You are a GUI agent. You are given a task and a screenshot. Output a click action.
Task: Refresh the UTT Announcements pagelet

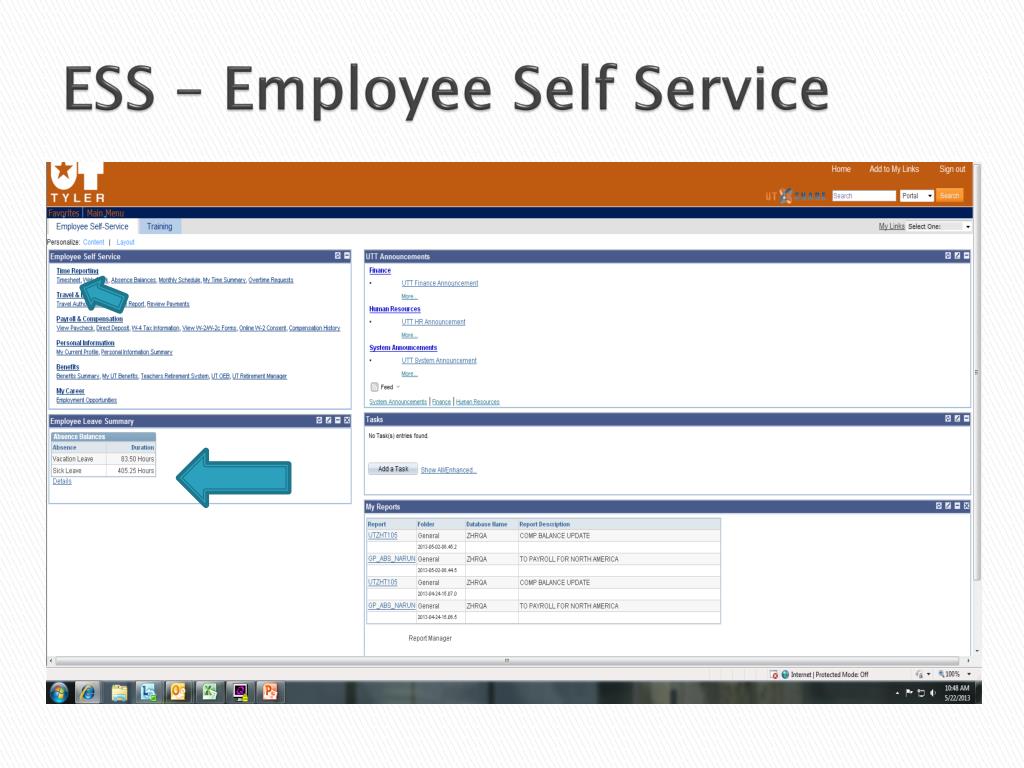(x=948, y=256)
